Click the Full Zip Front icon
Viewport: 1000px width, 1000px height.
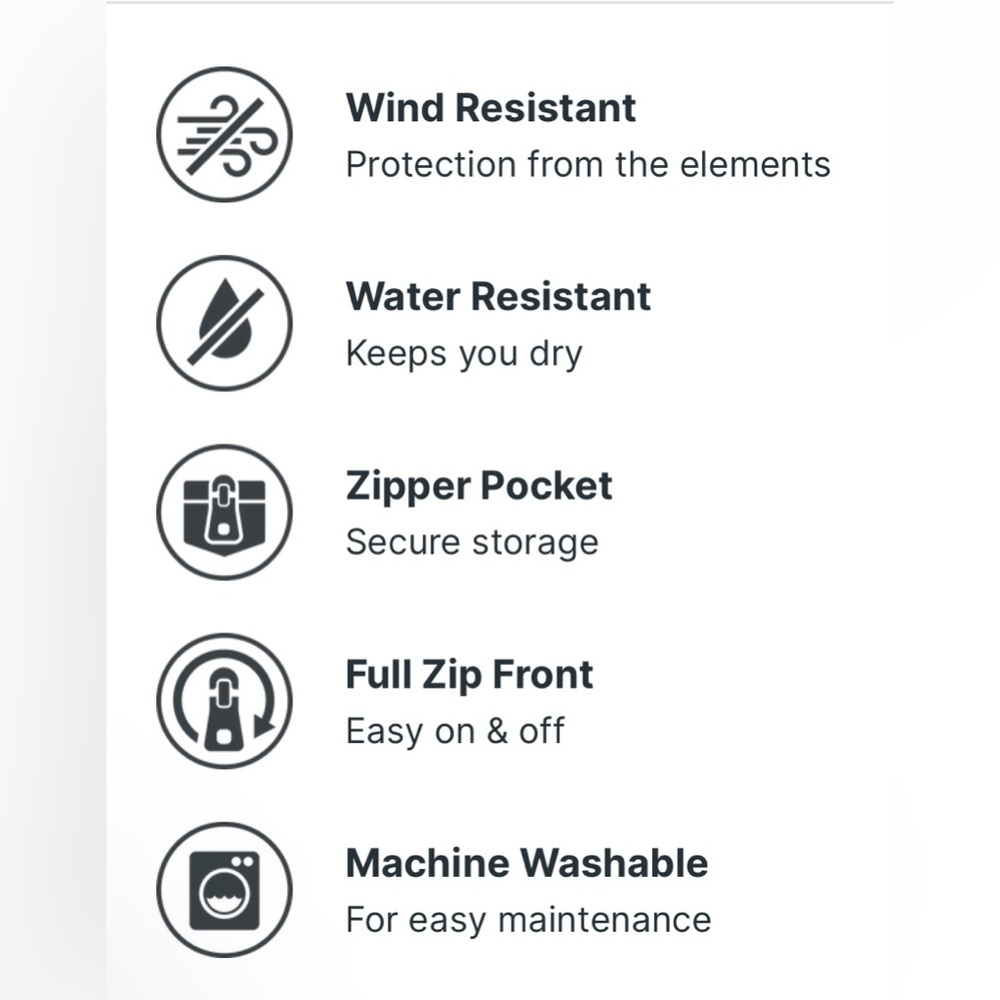click(225, 701)
